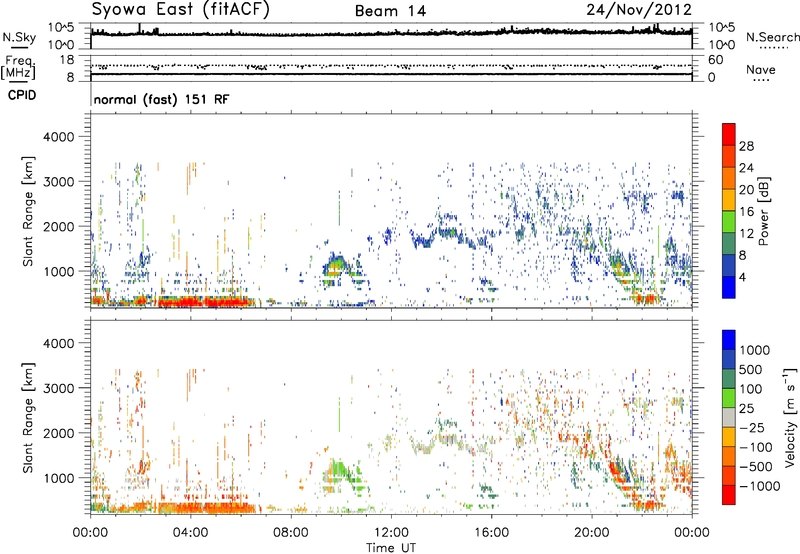
Task: Select the 12 dB label on power scale
Action: click(x=746, y=234)
